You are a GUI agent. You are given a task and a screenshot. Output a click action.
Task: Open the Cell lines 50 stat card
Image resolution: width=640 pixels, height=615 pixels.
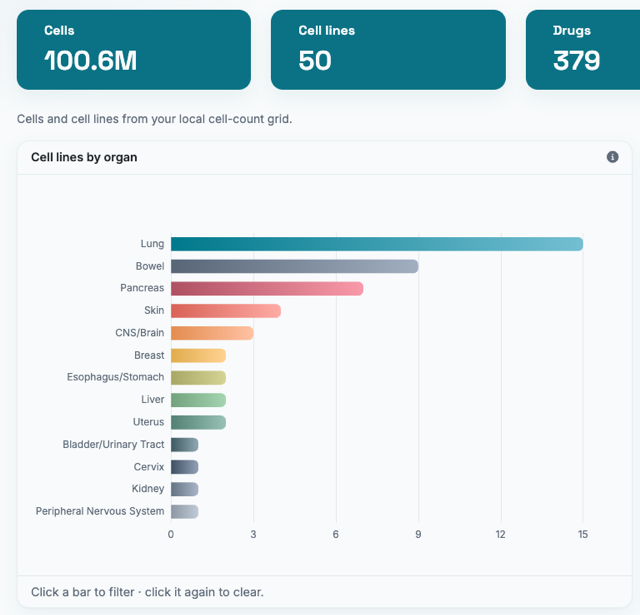coord(388,50)
